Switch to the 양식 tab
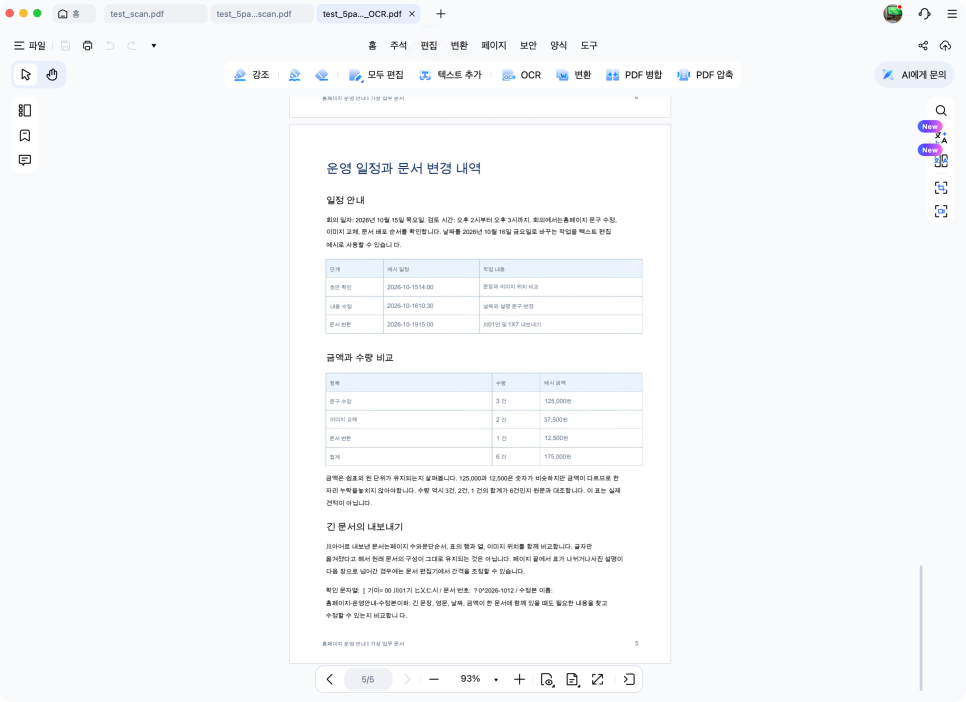This screenshot has width=966, height=702. point(558,46)
